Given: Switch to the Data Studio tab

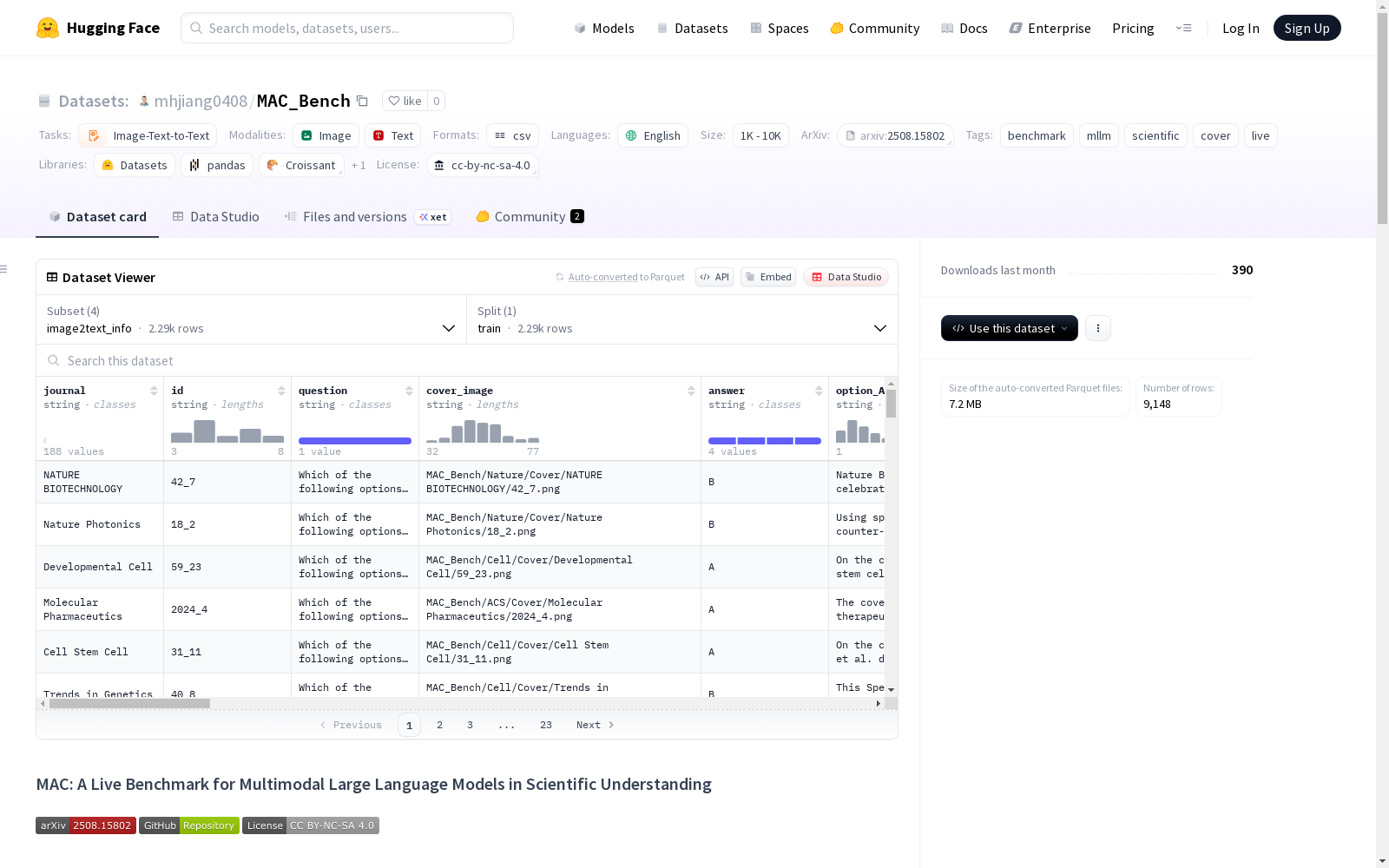Looking at the screenshot, I should click(x=215, y=217).
